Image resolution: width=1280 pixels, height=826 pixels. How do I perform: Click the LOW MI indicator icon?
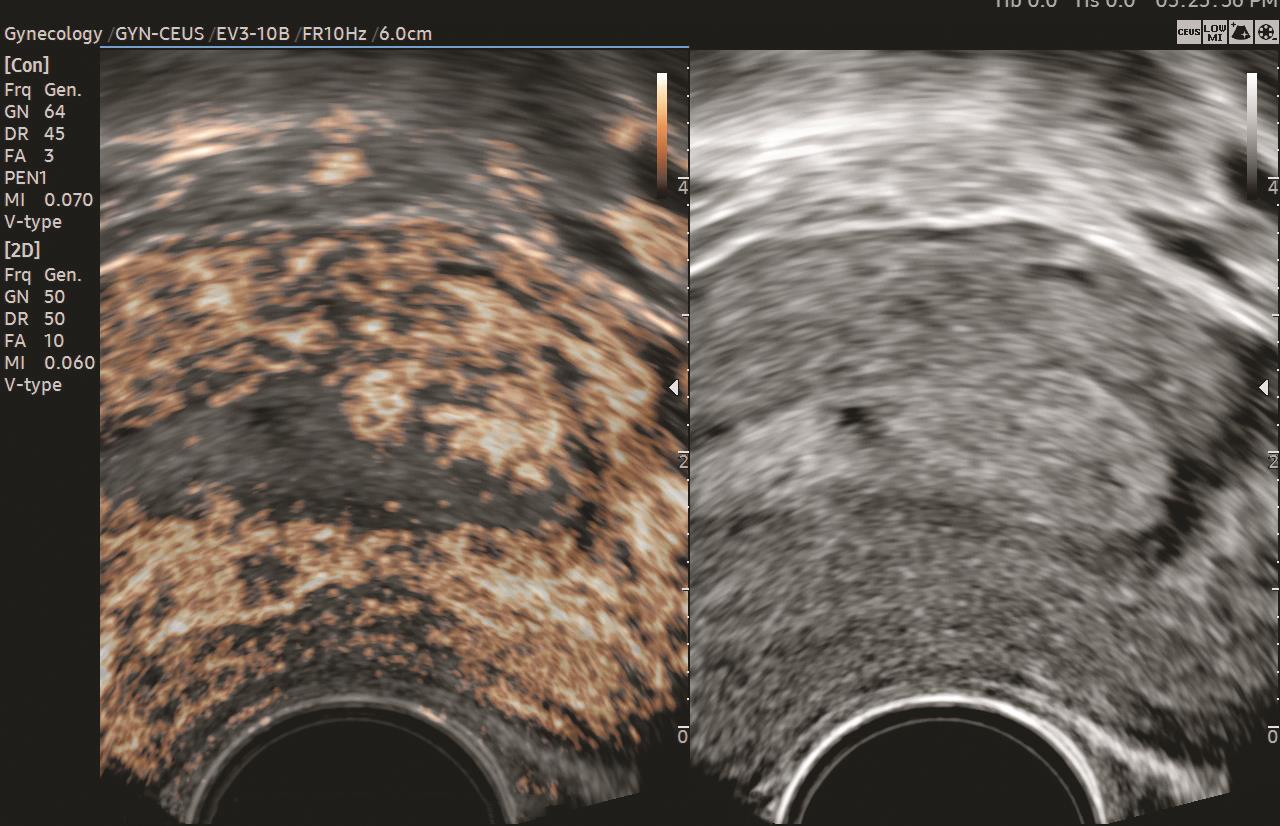[1214, 32]
